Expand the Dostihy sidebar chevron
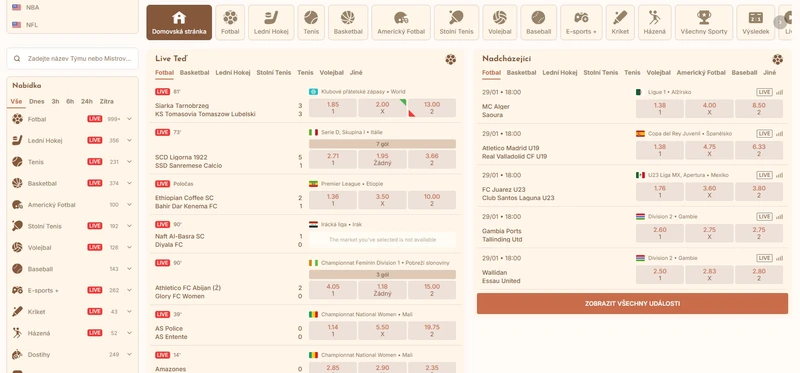This screenshot has height=373, width=800. point(130,354)
